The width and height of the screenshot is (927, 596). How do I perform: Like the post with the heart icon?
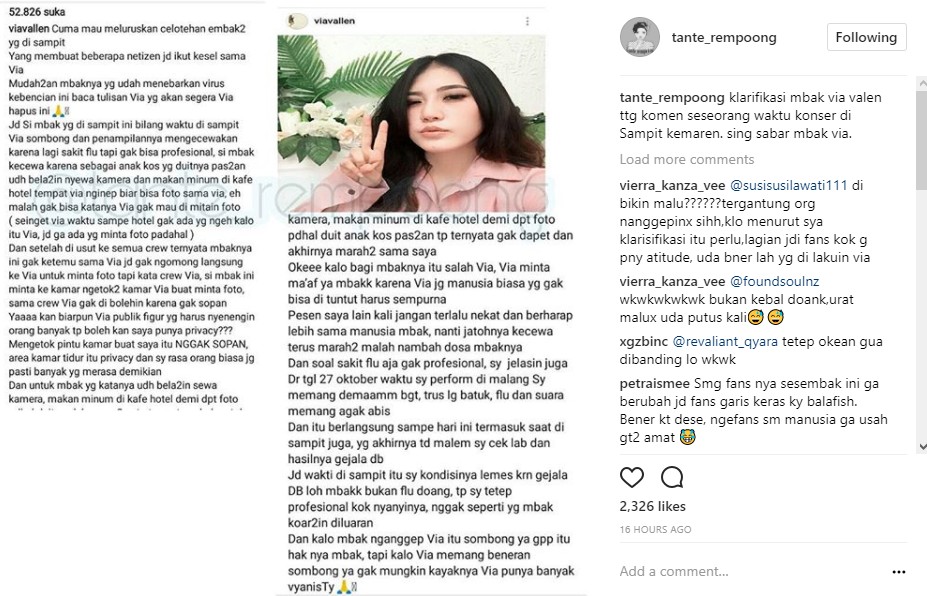631,477
